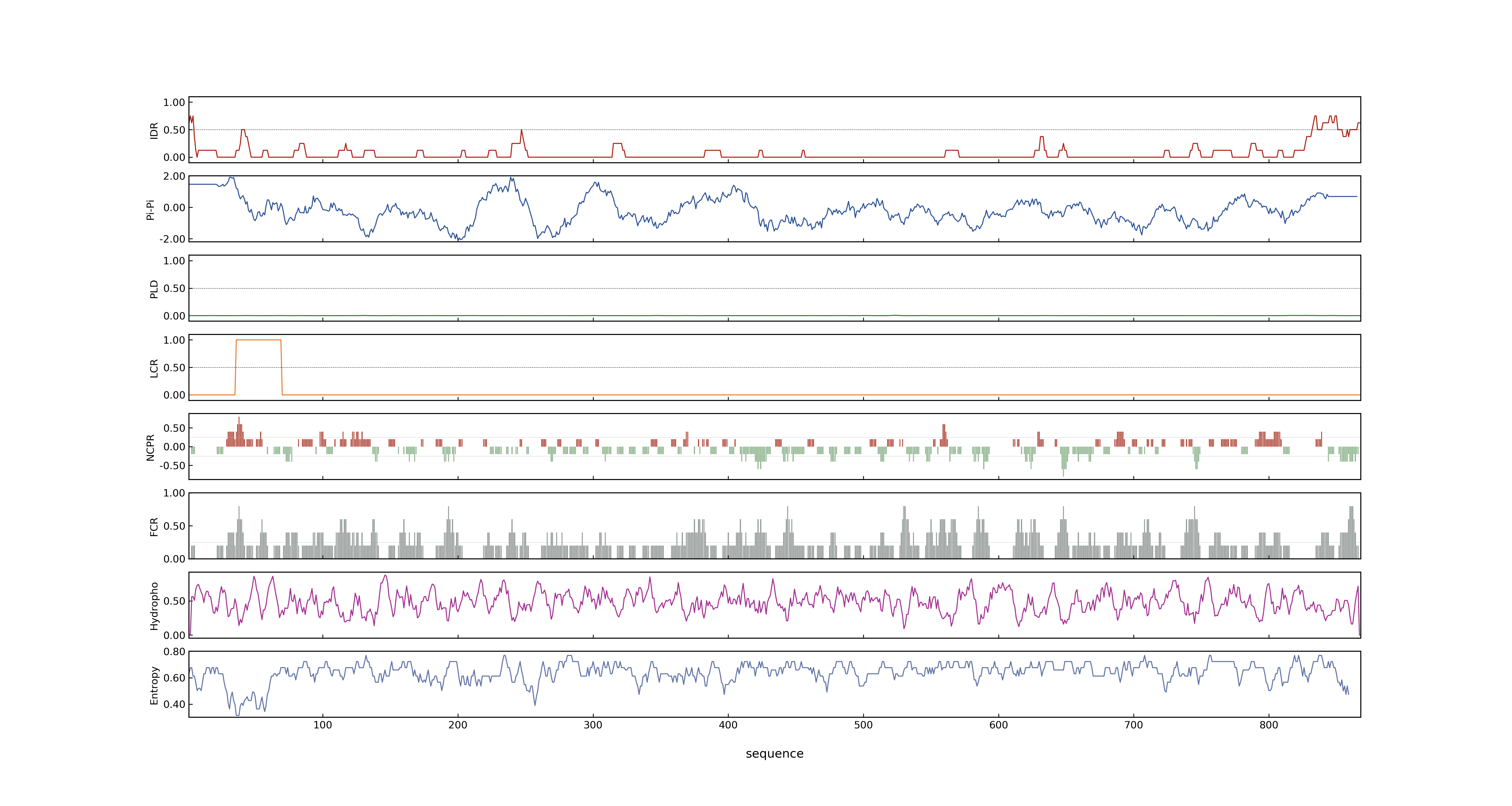This screenshot has height=806, width=1512.
Task: Click the 1.00 tick of the PLD panel
Action: pos(174,261)
